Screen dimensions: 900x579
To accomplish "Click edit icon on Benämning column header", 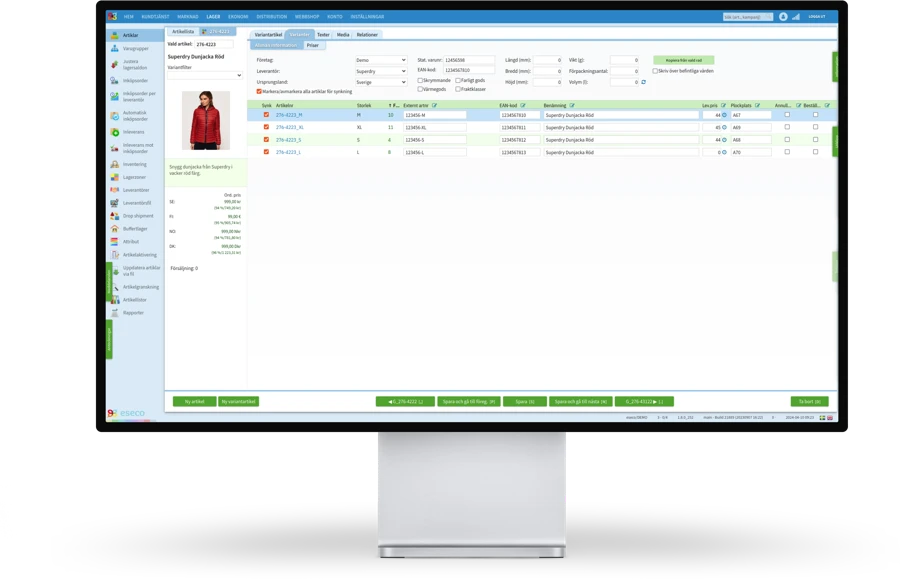I will [x=571, y=105].
